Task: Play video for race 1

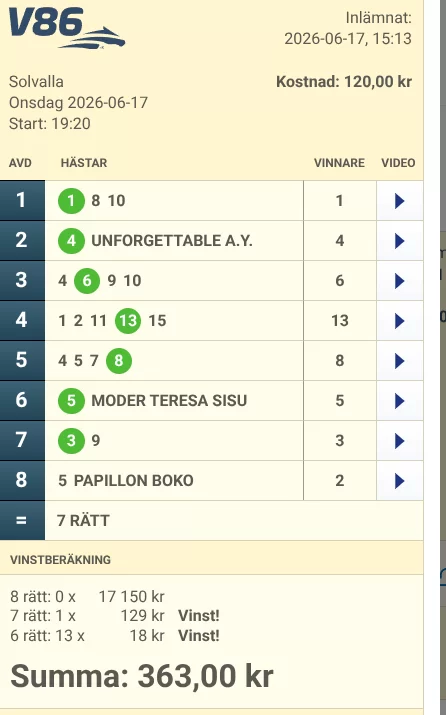Action: point(399,201)
